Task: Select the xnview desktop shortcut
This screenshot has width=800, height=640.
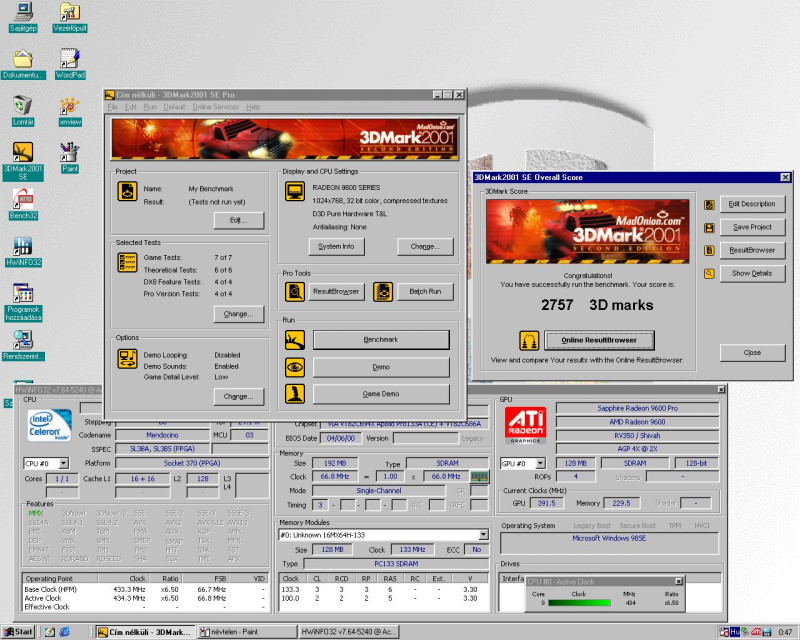Action: click(70, 112)
